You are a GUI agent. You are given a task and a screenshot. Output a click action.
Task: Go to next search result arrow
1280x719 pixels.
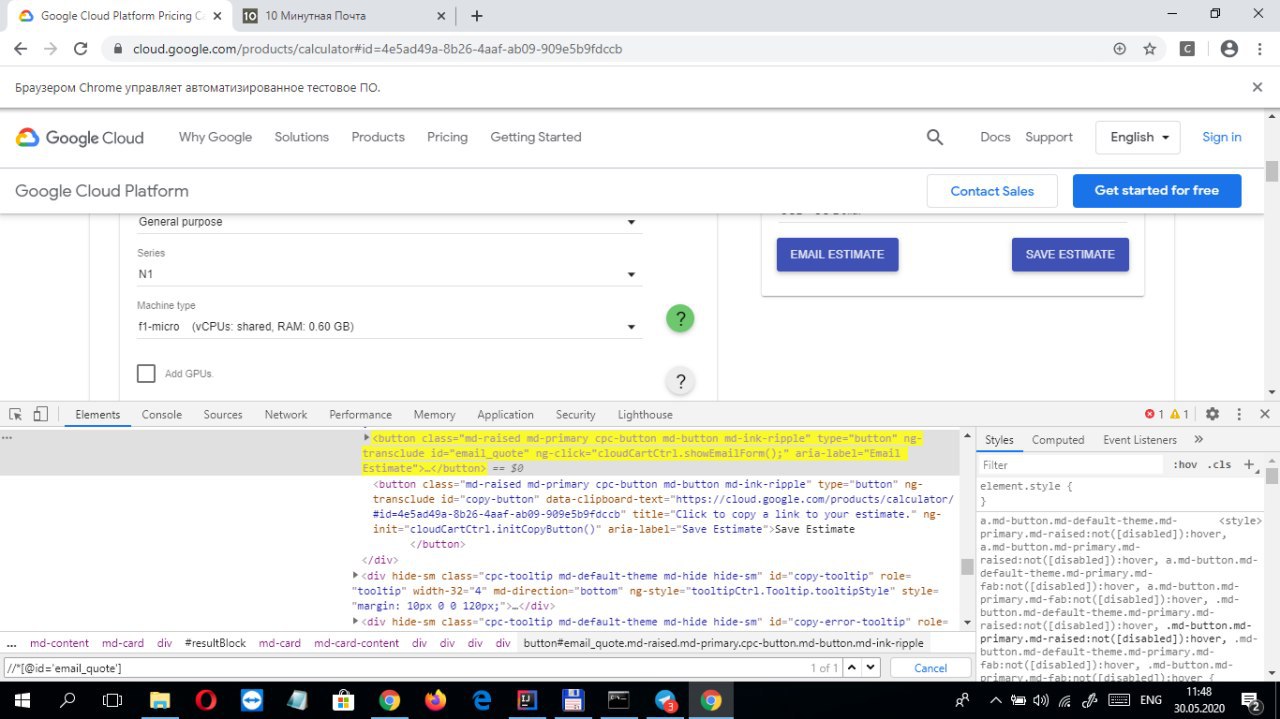[869, 667]
